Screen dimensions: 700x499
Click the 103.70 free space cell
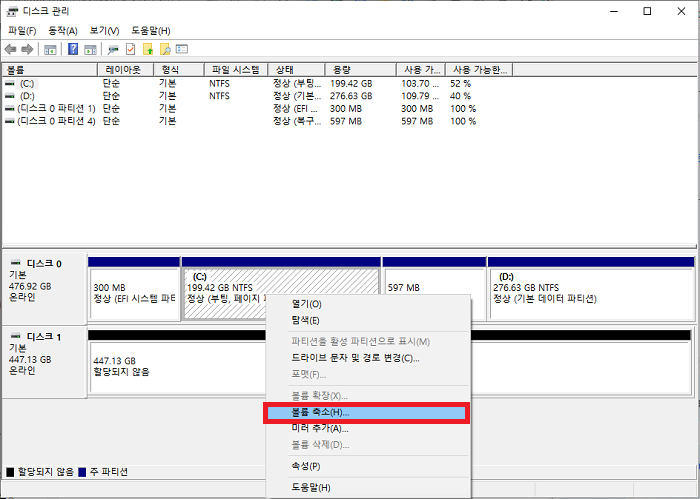click(420, 83)
